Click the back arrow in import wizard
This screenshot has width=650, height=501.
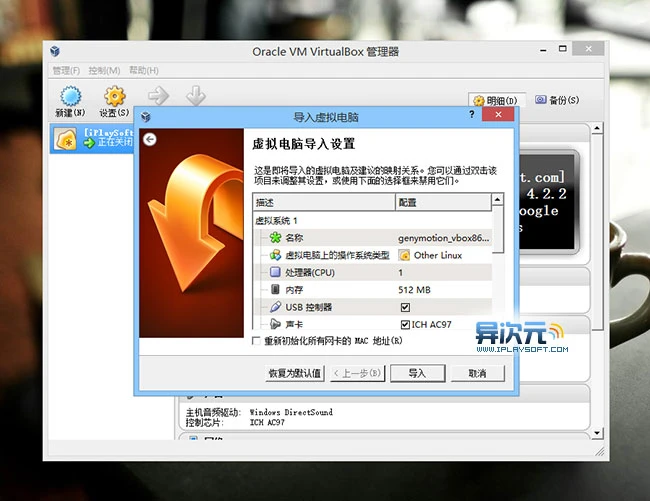pos(150,139)
